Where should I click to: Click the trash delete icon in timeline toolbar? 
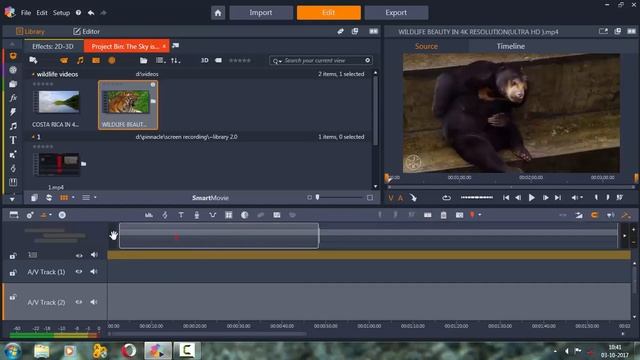tap(443, 215)
